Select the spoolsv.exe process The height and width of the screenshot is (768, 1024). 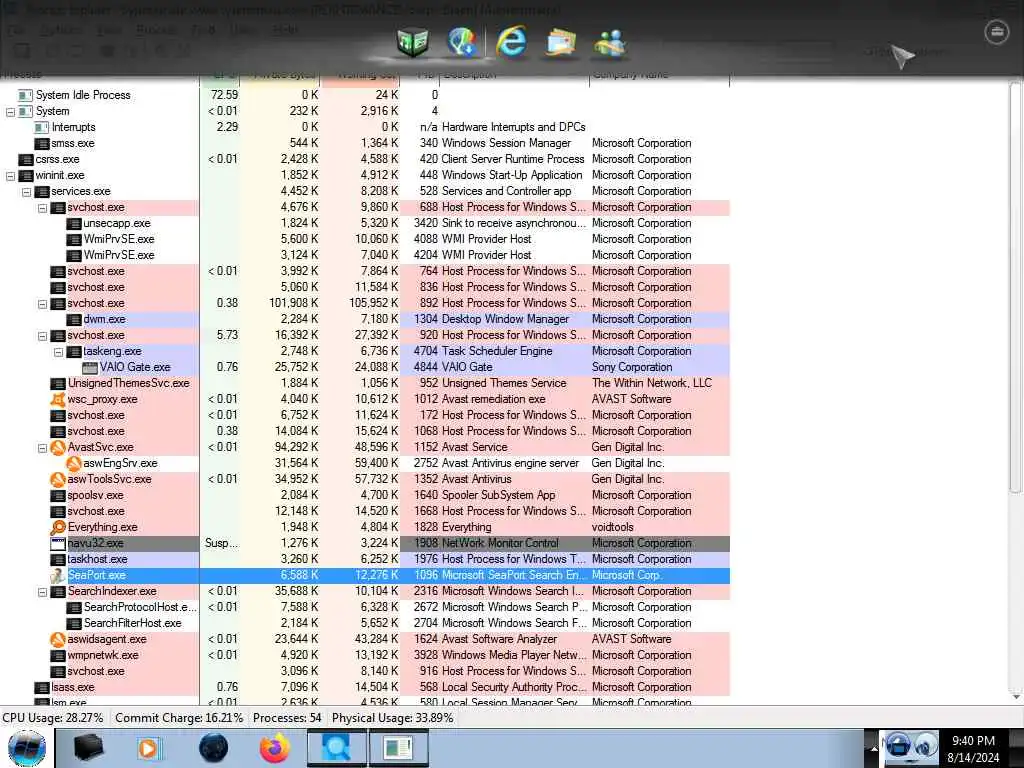pyautogui.click(x=95, y=495)
